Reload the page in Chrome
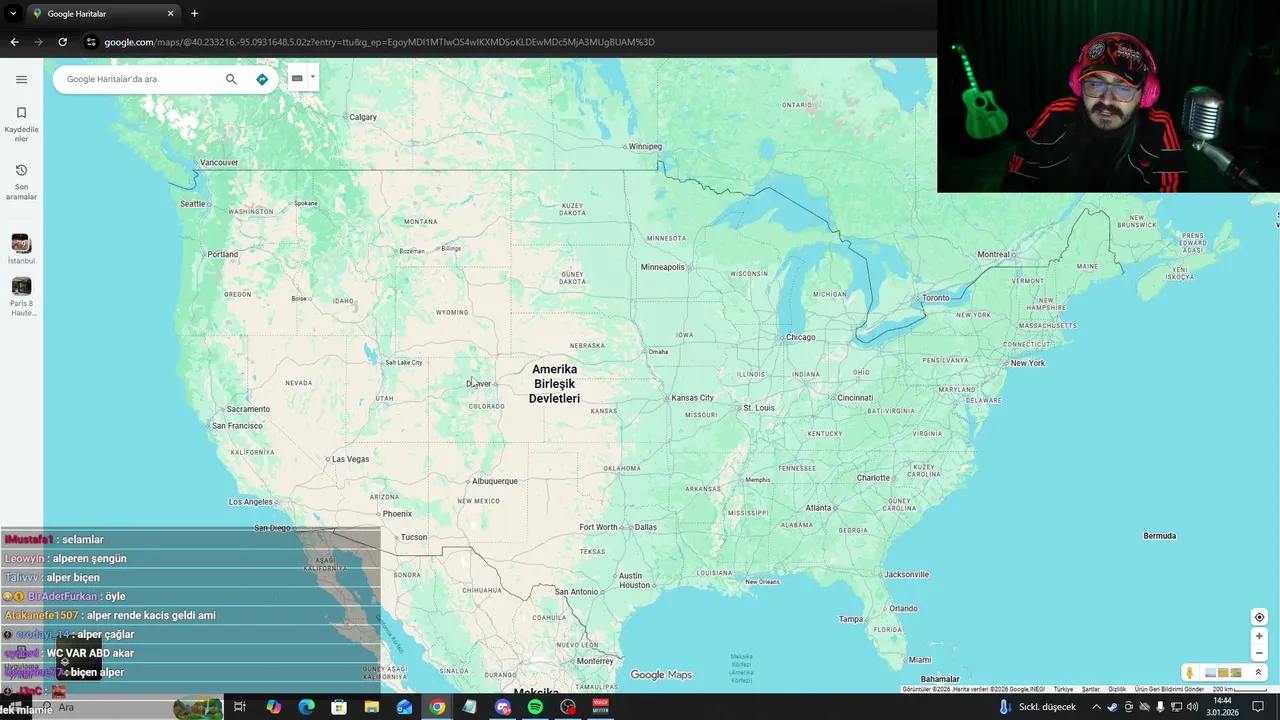This screenshot has height=720, width=1280. (62, 42)
